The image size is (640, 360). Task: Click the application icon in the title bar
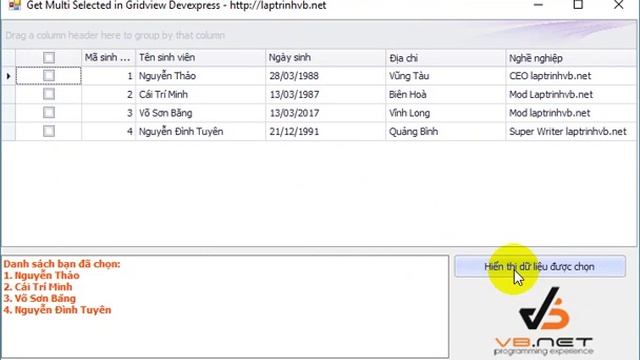[15, 5]
